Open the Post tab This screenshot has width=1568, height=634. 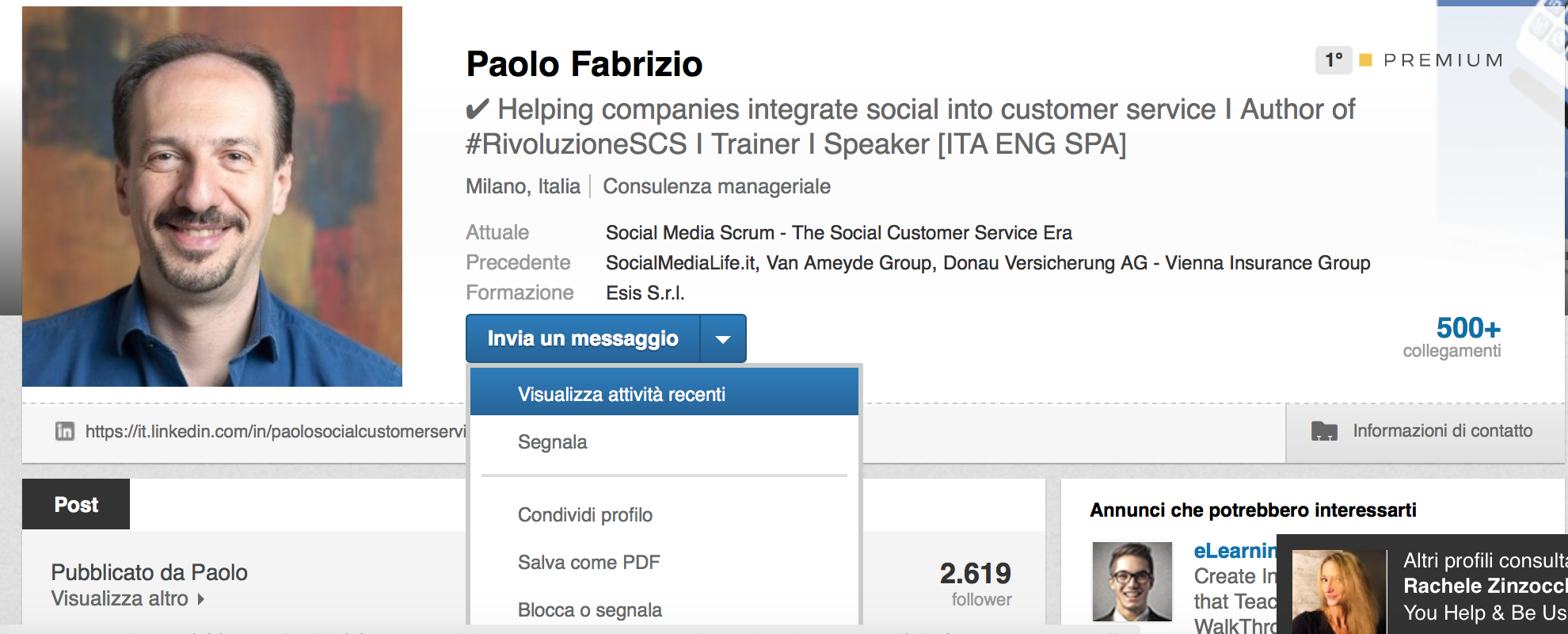(x=76, y=505)
